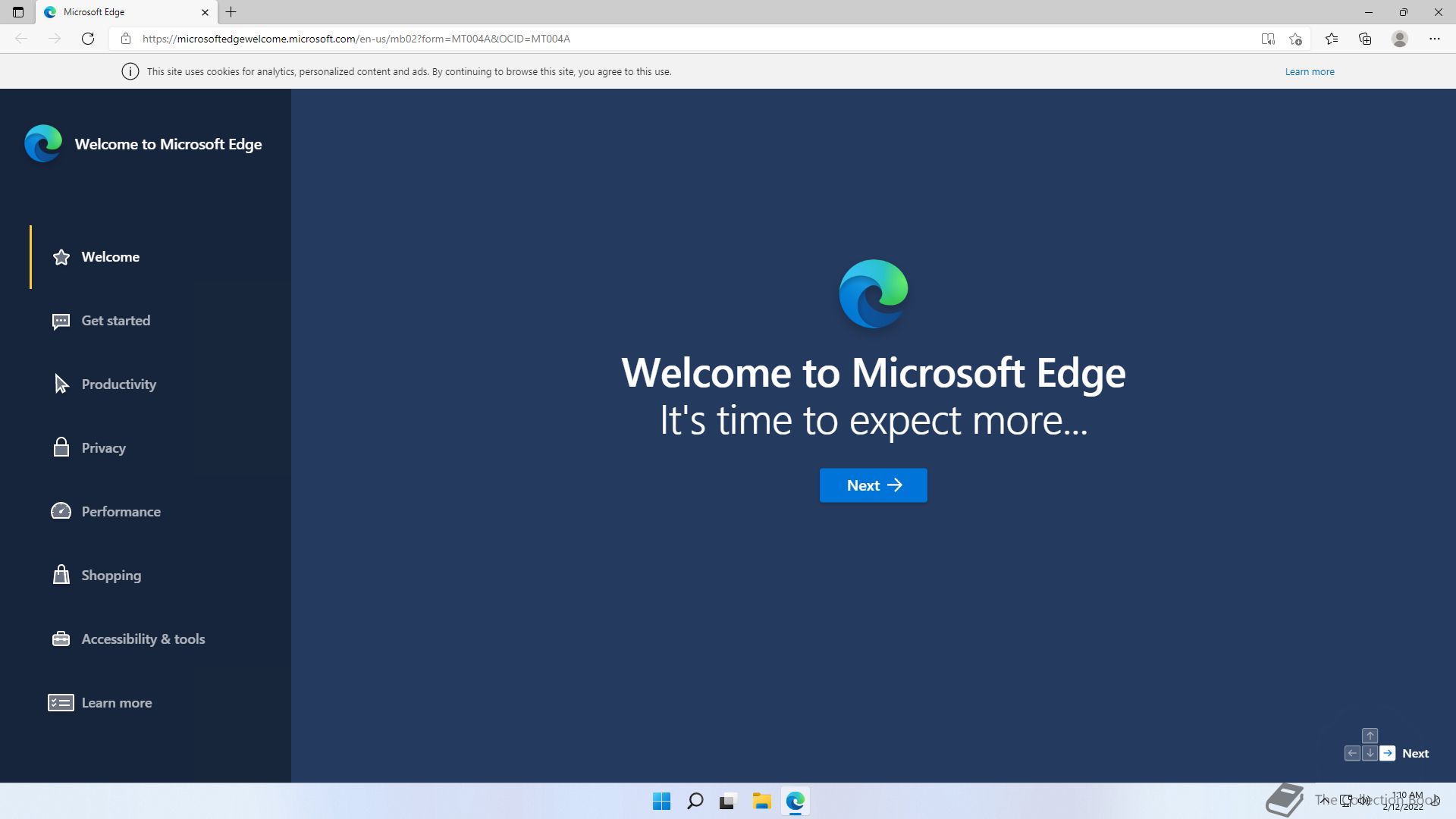Click the Edge icon on the taskbar
The width and height of the screenshot is (1456, 819).
click(795, 801)
